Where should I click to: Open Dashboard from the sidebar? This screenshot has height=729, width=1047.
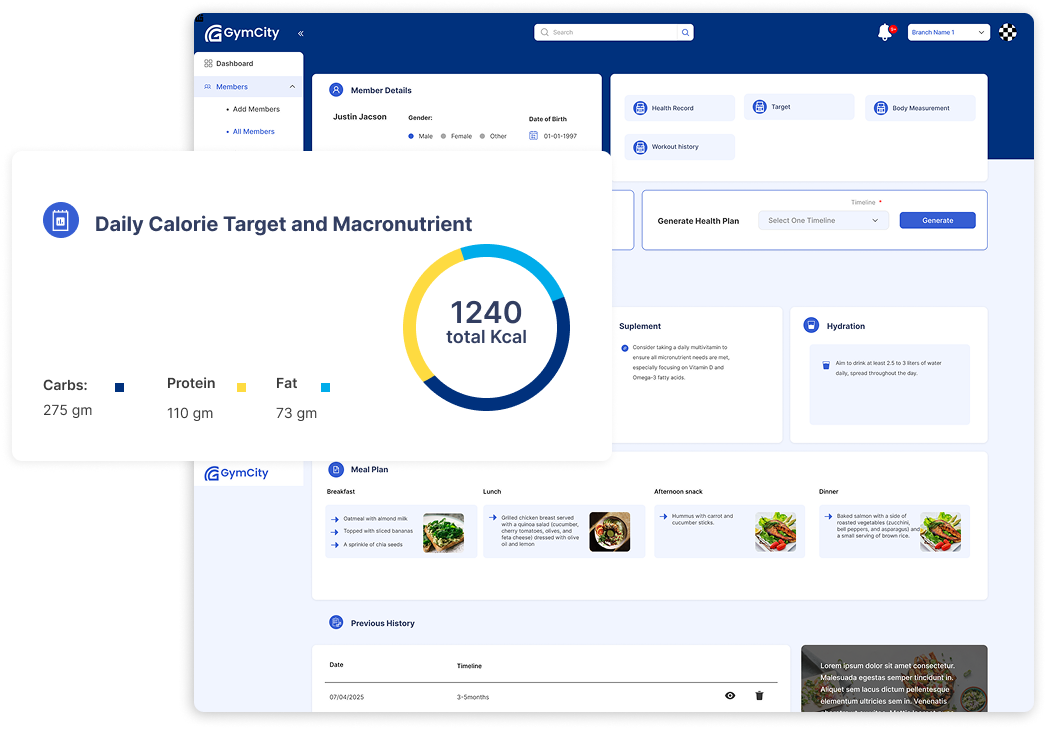point(234,64)
